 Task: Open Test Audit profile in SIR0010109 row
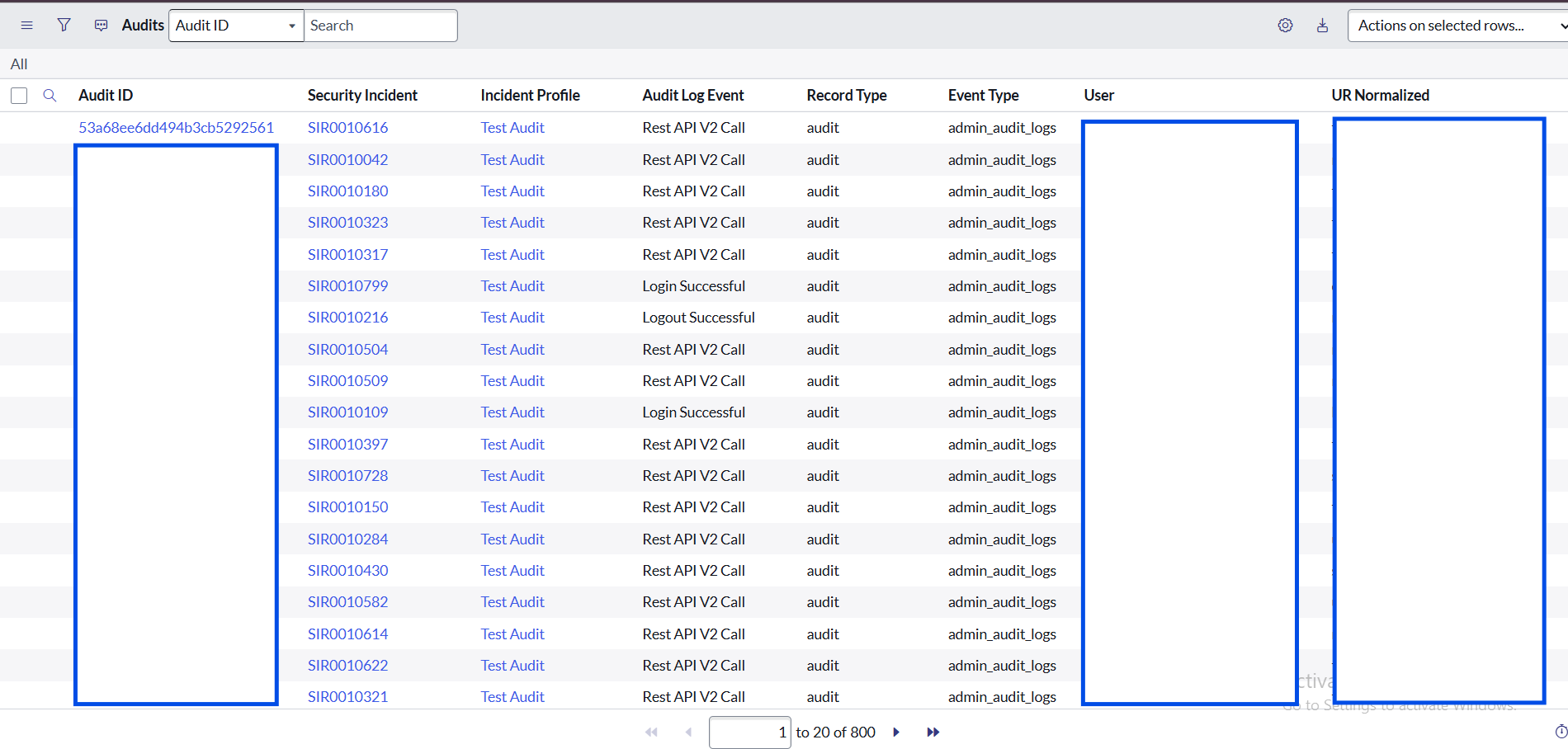pyautogui.click(x=512, y=412)
